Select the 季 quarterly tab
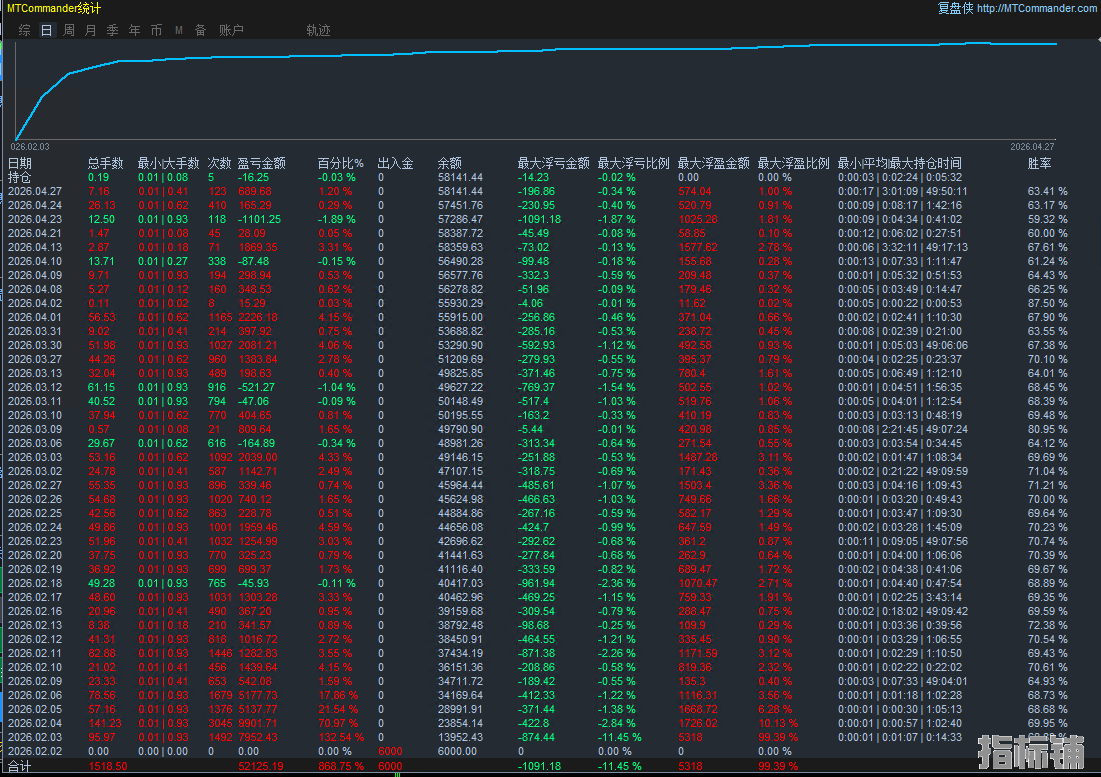1101x777 pixels. [113, 30]
